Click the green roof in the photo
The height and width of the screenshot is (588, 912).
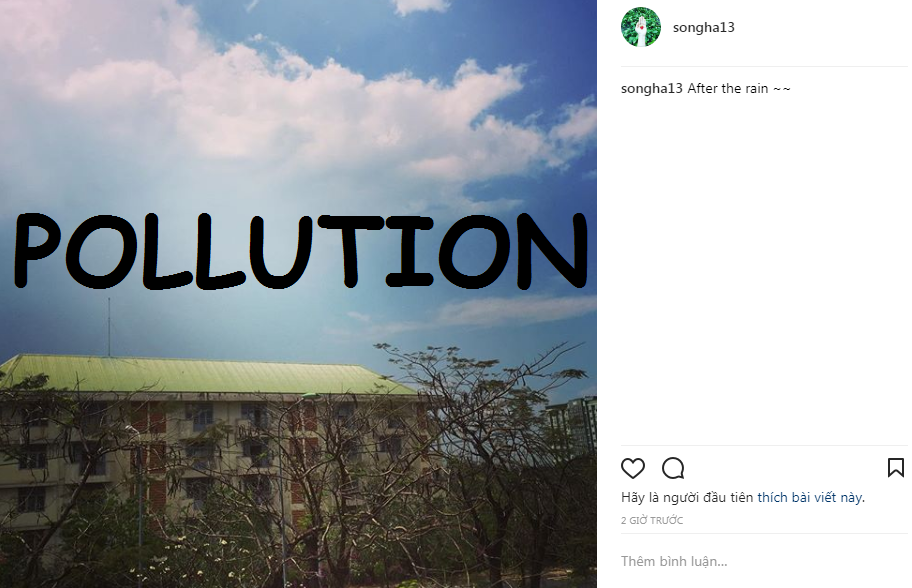pos(200,374)
